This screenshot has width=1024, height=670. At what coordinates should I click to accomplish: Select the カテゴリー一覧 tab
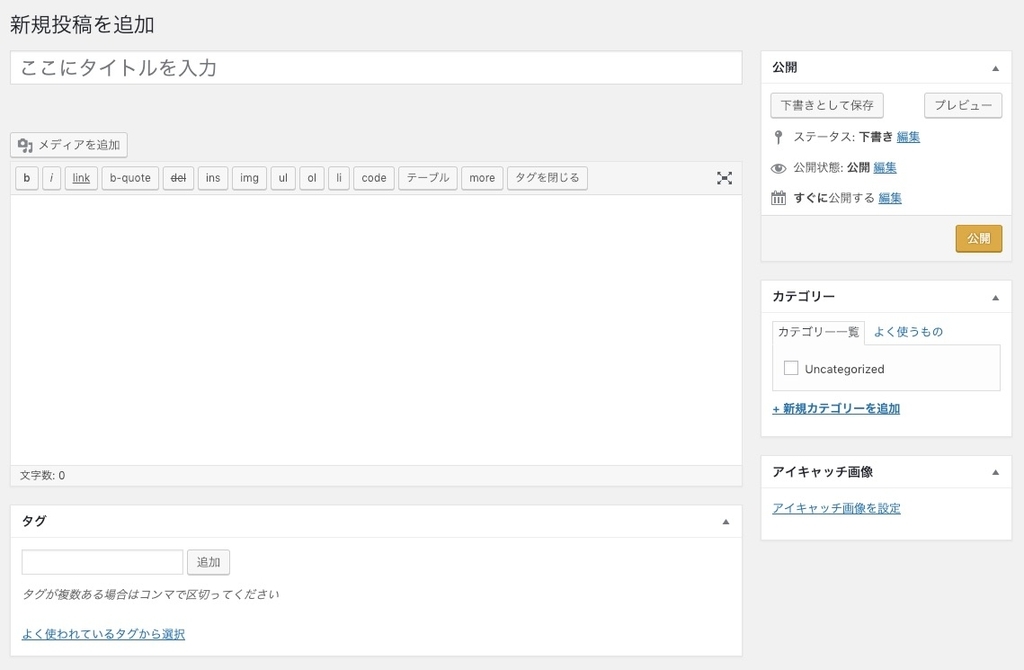coord(818,332)
